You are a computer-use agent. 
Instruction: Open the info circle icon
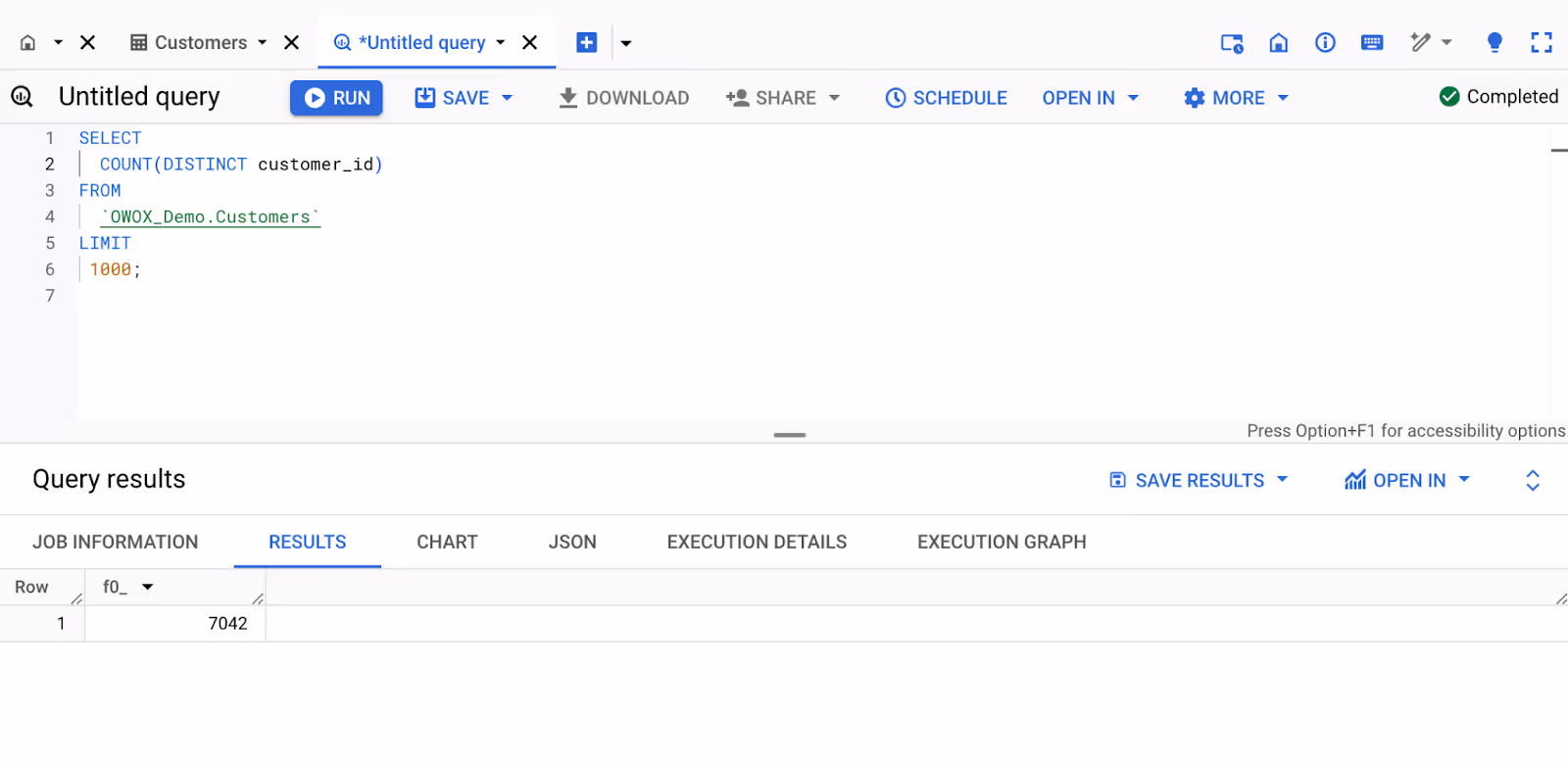pyautogui.click(x=1325, y=43)
